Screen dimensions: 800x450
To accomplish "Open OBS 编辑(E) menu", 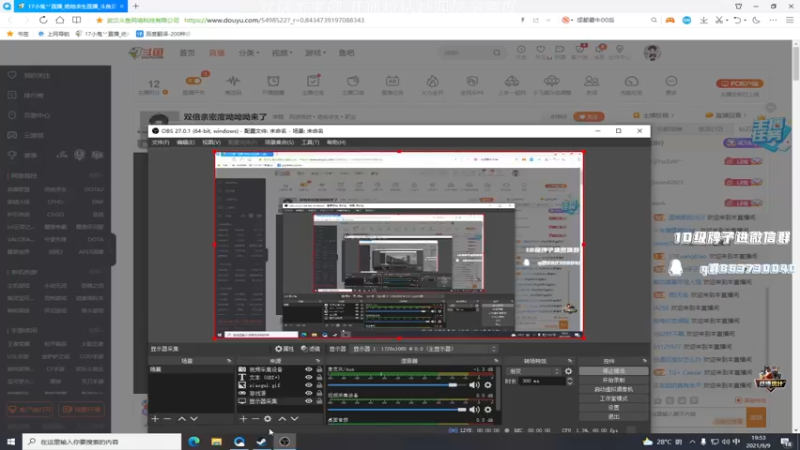I will click(185, 142).
